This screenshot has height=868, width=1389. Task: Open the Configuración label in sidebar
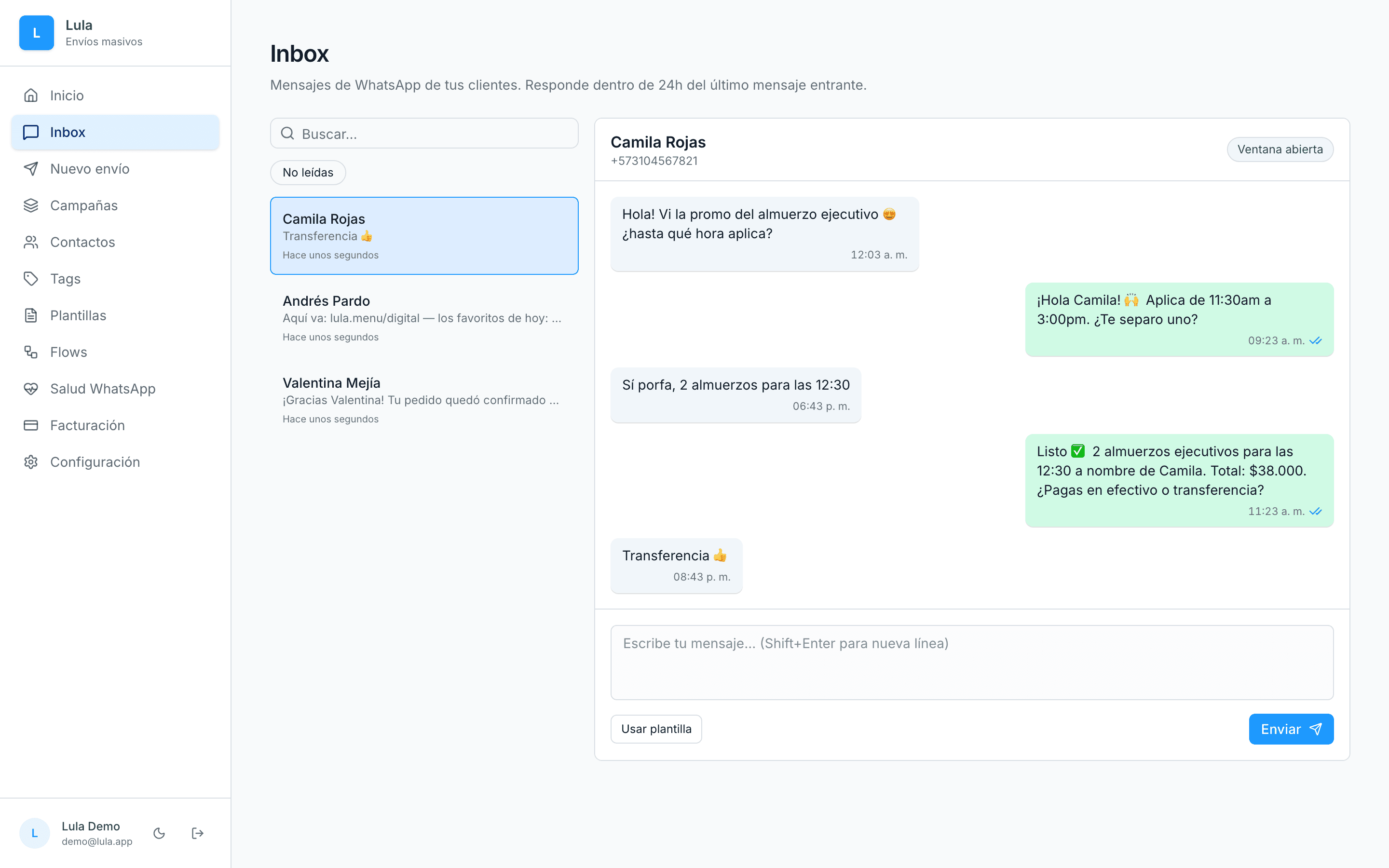pyautogui.click(x=95, y=462)
